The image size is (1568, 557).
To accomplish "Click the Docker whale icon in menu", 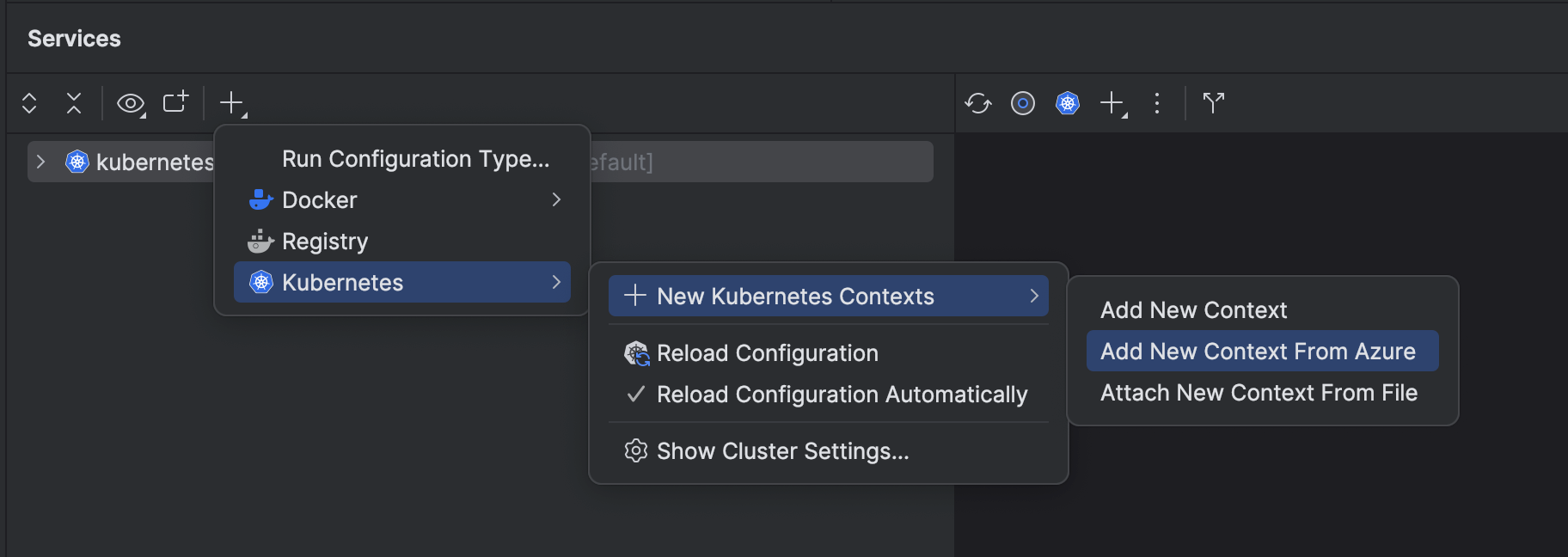I will click(x=260, y=199).
